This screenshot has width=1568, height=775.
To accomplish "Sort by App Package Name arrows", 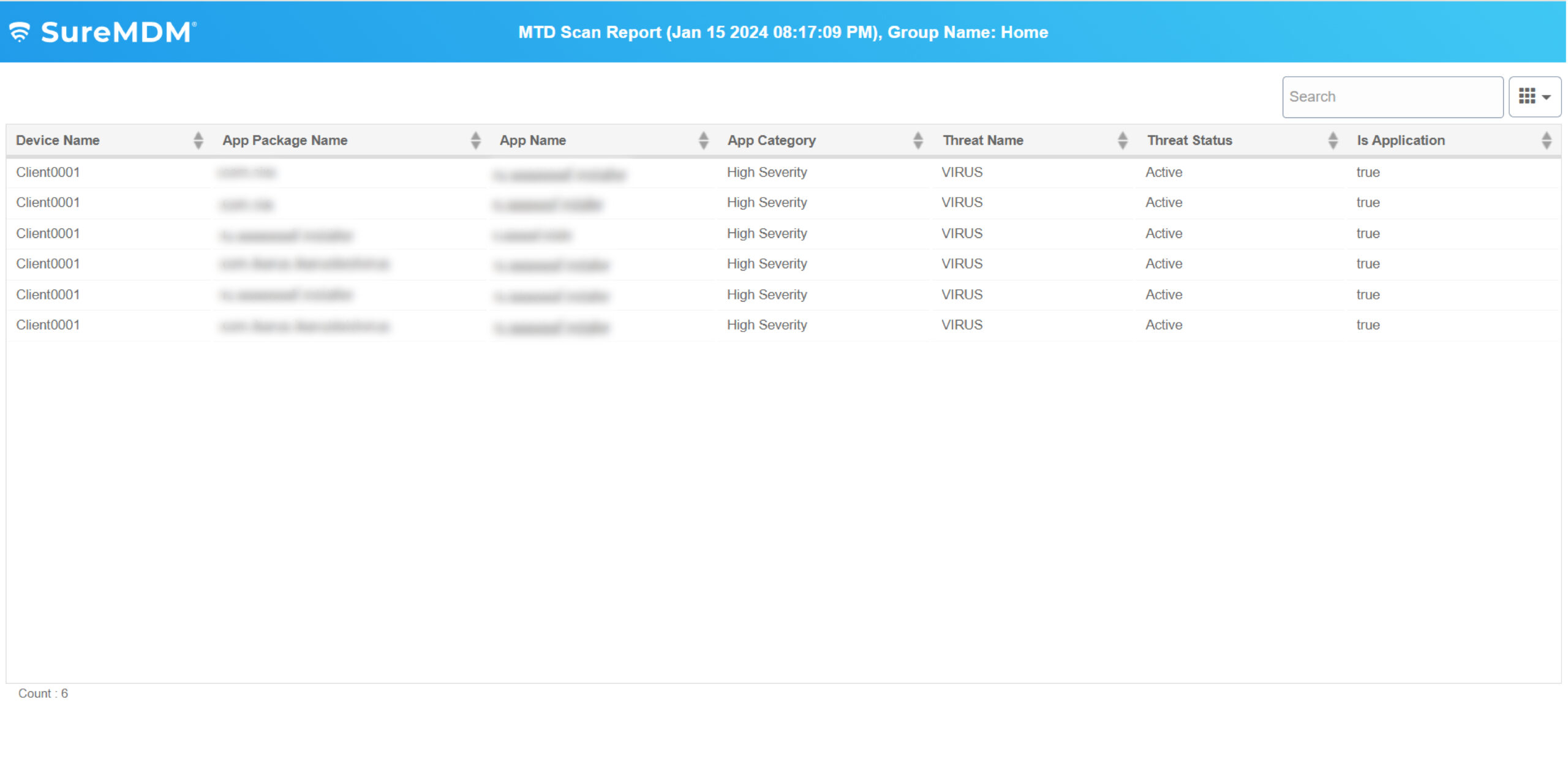I will pyautogui.click(x=475, y=140).
